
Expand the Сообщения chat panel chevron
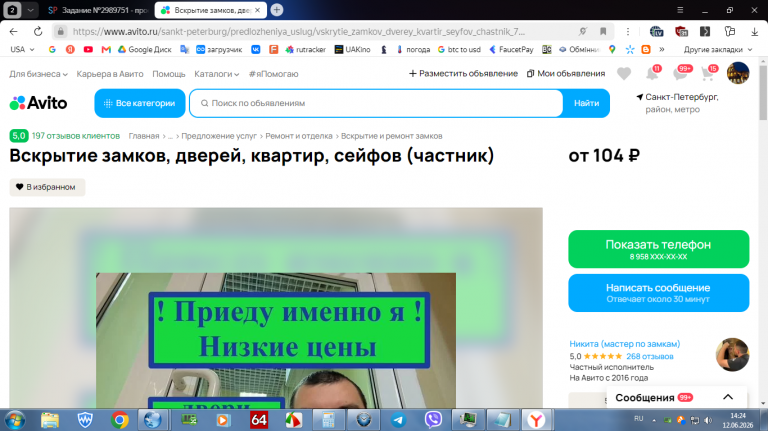point(728,397)
